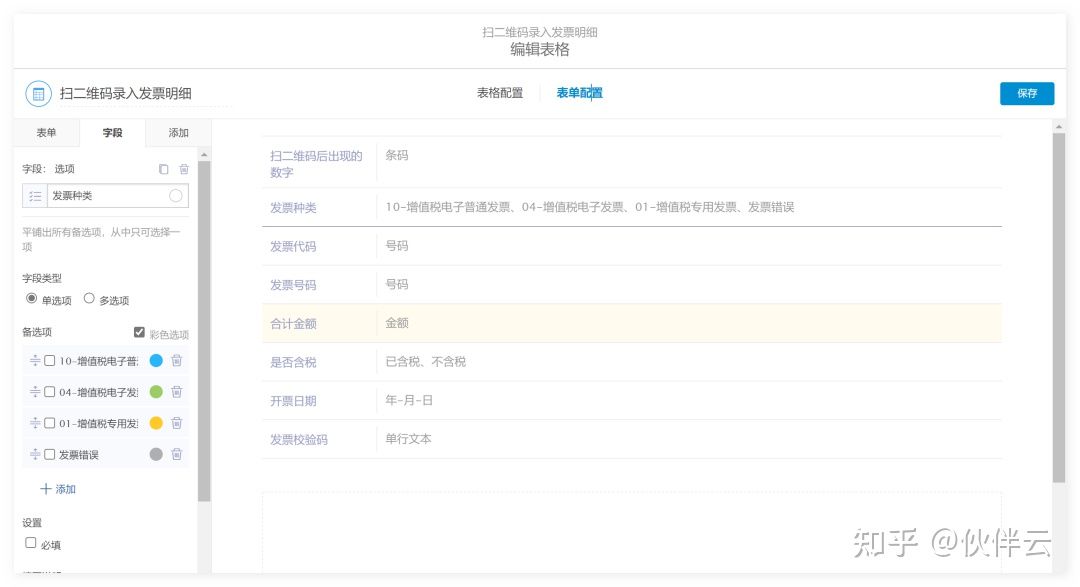Image resolution: width=1080 pixels, height=587 pixels.
Task: Change the yellow color swatch of 01 option
Action: tap(156, 423)
